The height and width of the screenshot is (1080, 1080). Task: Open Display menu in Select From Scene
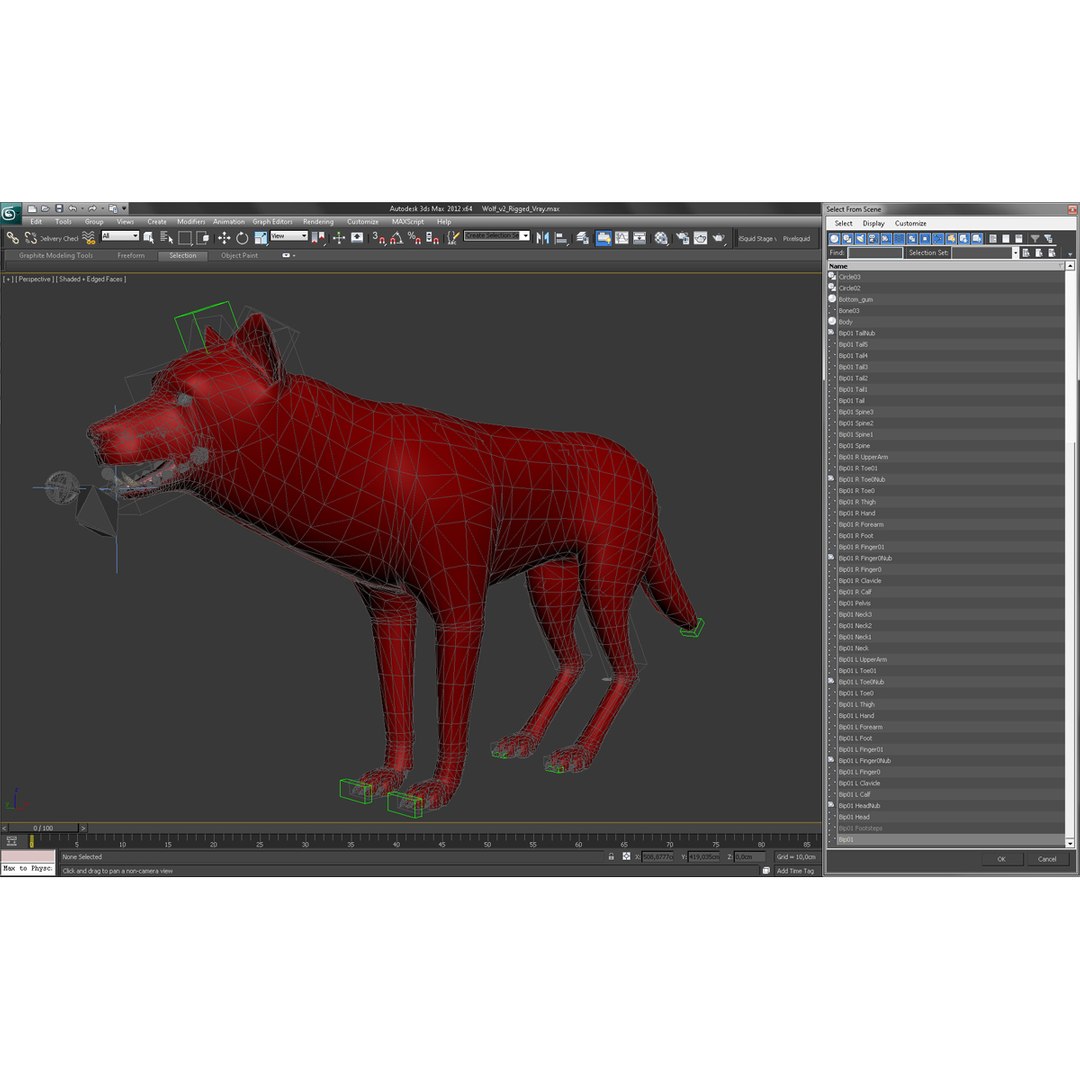click(x=873, y=224)
